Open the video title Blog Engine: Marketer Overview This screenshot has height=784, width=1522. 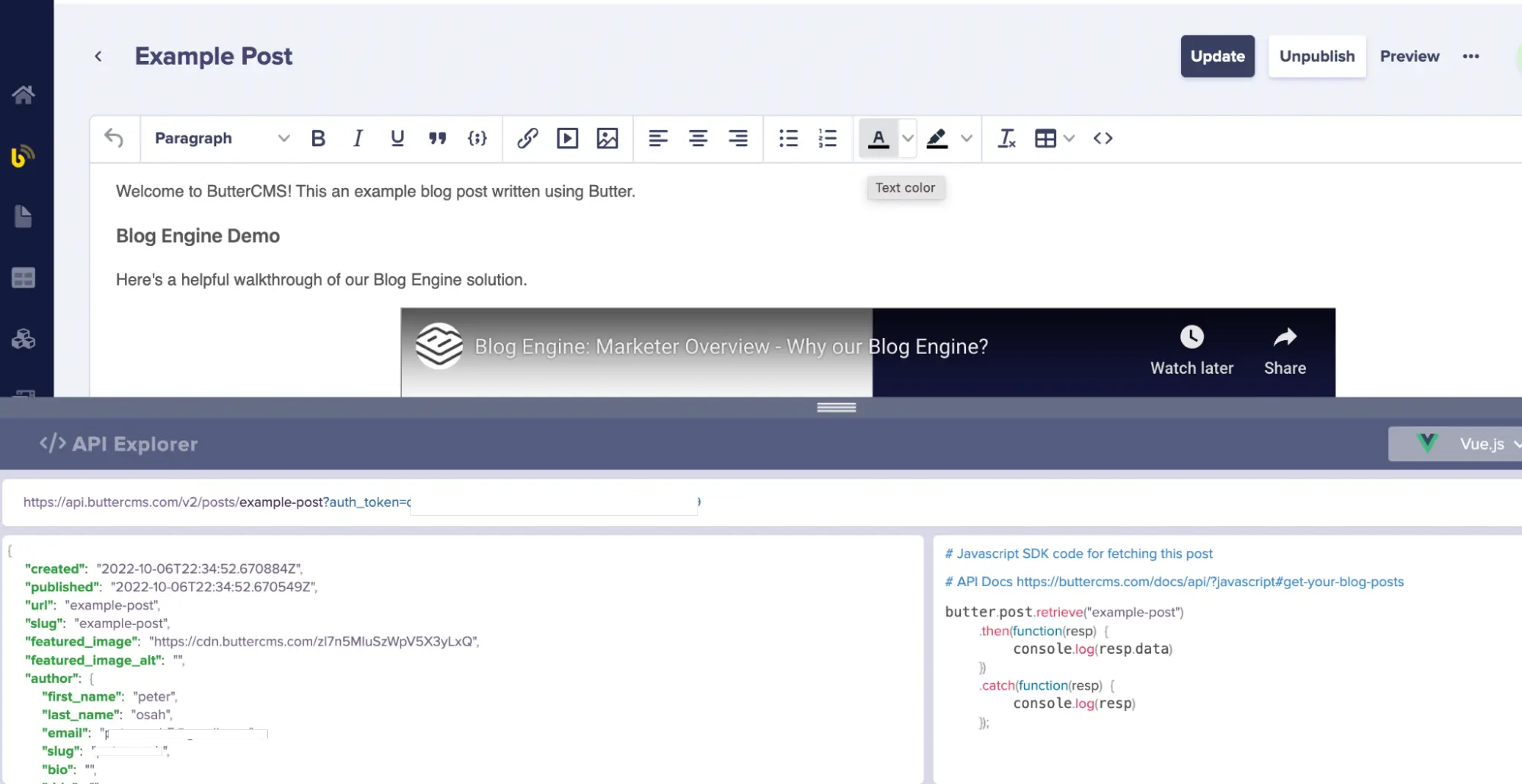[x=731, y=346]
